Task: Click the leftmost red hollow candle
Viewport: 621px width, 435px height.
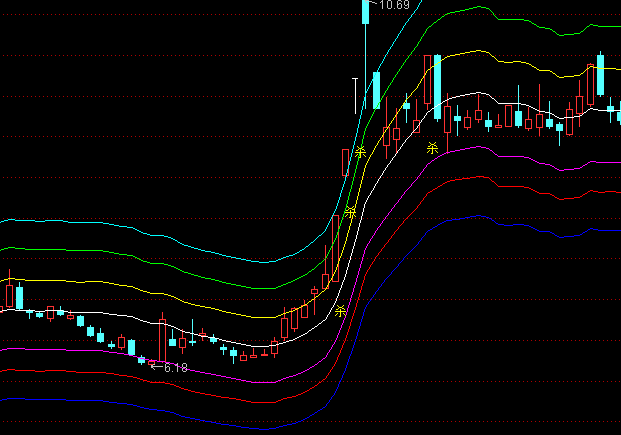Action: [x=10, y=296]
